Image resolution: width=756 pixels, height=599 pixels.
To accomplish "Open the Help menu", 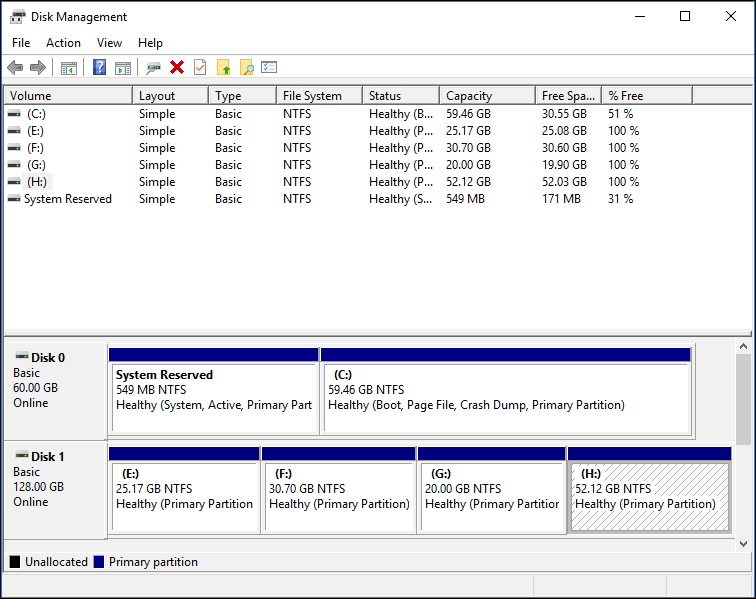I will coord(150,43).
